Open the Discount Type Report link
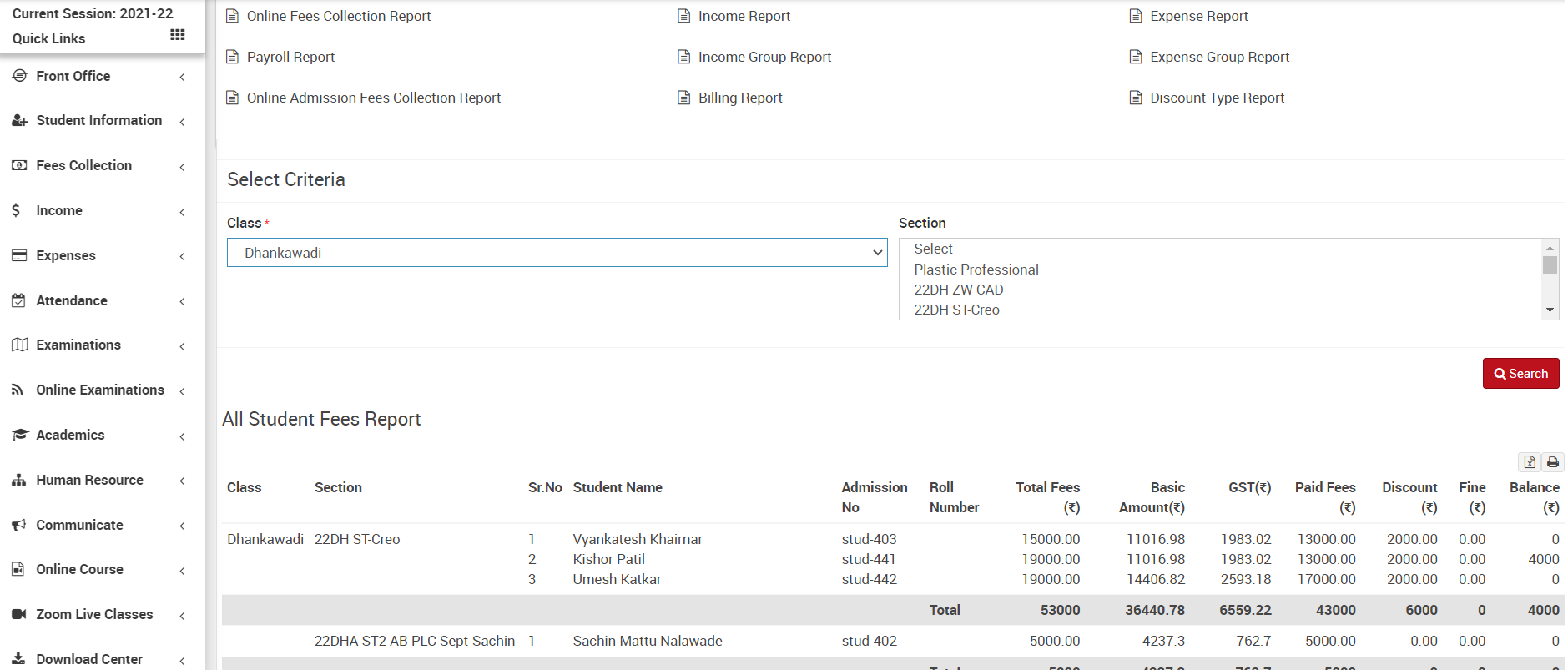The image size is (1568, 670). [x=1217, y=98]
